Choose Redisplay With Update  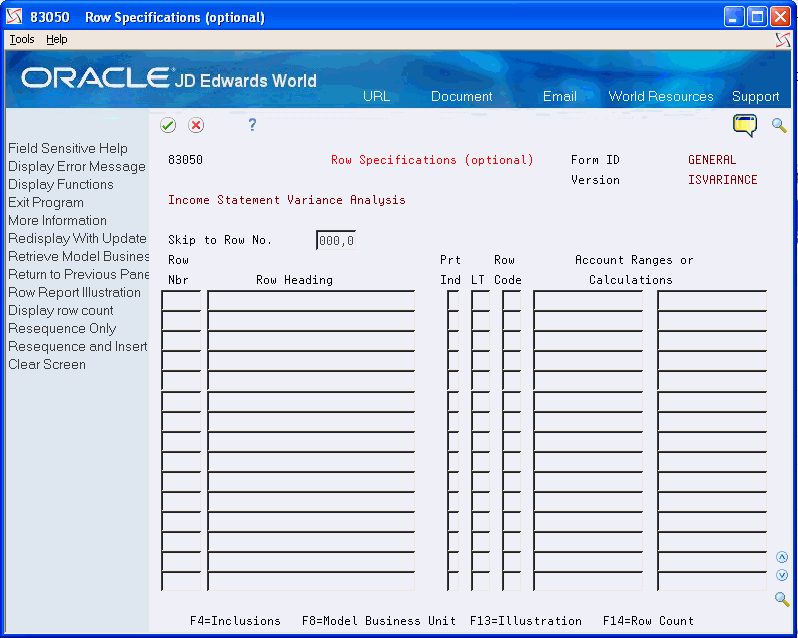tap(77, 238)
